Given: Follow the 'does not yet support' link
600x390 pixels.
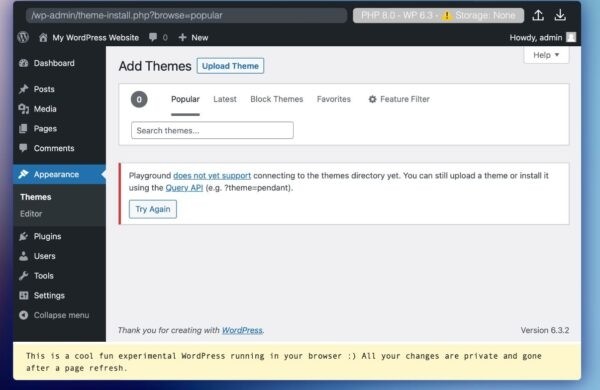Looking at the screenshot, I should (x=212, y=176).
